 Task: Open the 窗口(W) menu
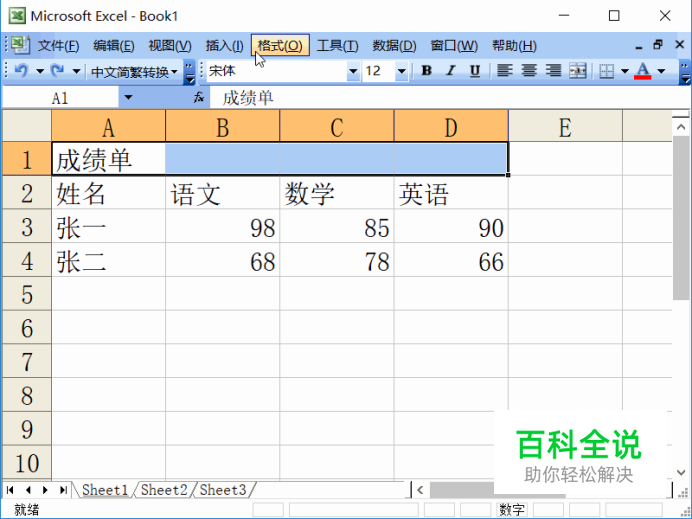pos(454,45)
